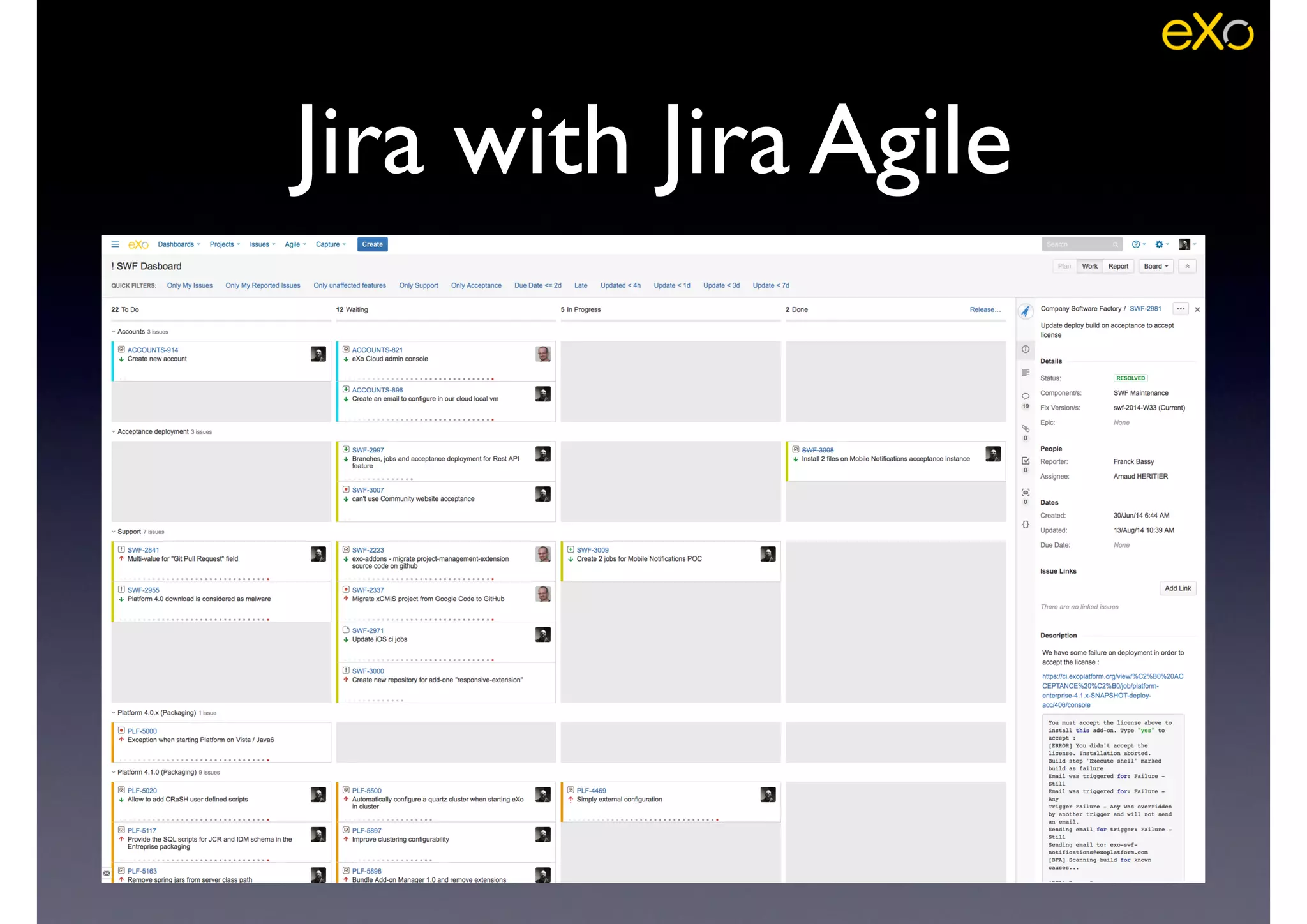Collapse the Accounts swimlane
This screenshot has height=924, width=1307.
[x=114, y=332]
